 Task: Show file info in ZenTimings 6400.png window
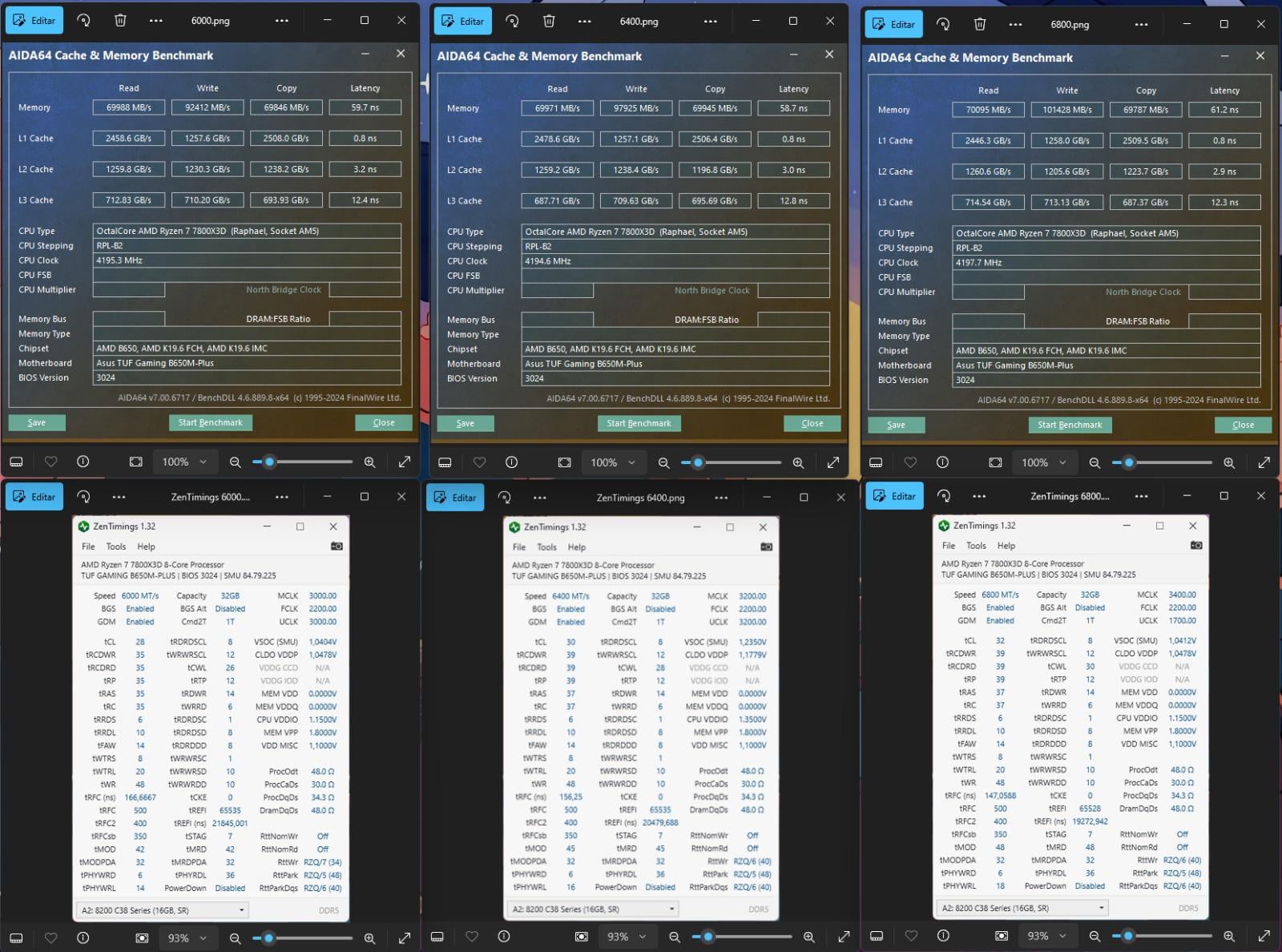[x=504, y=936]
